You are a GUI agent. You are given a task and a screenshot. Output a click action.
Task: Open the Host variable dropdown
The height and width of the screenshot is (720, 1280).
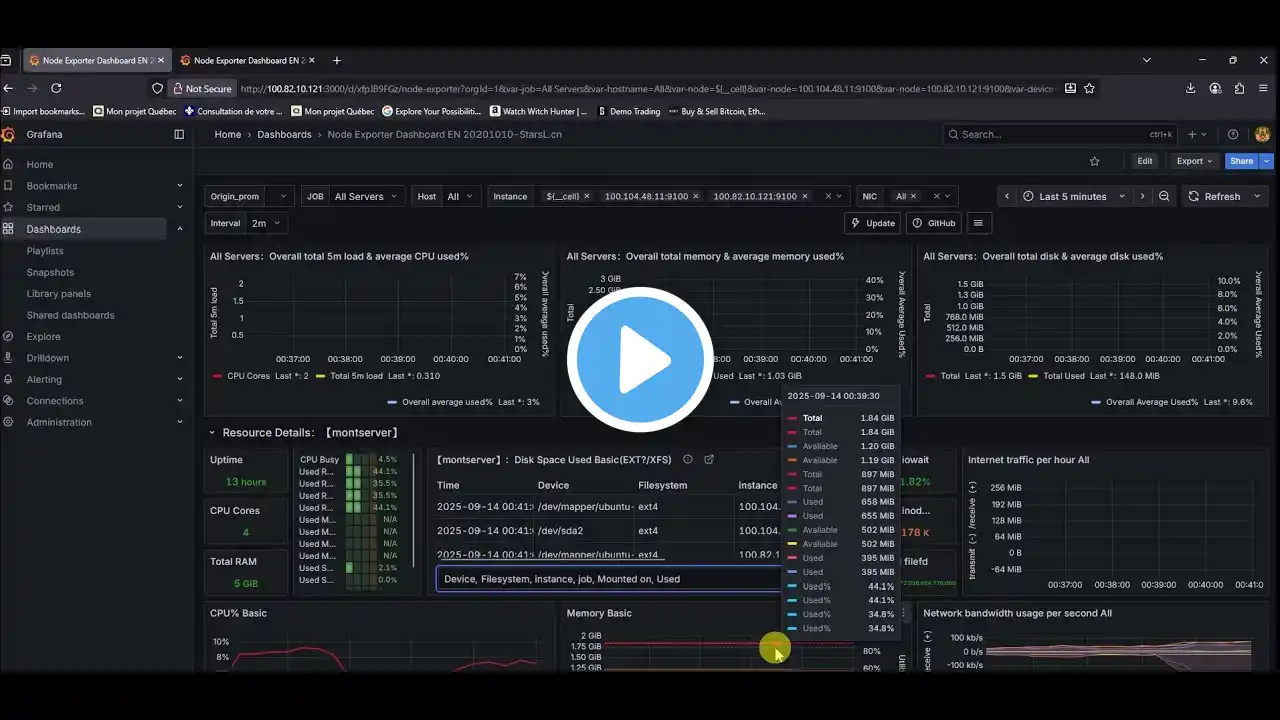459,196
